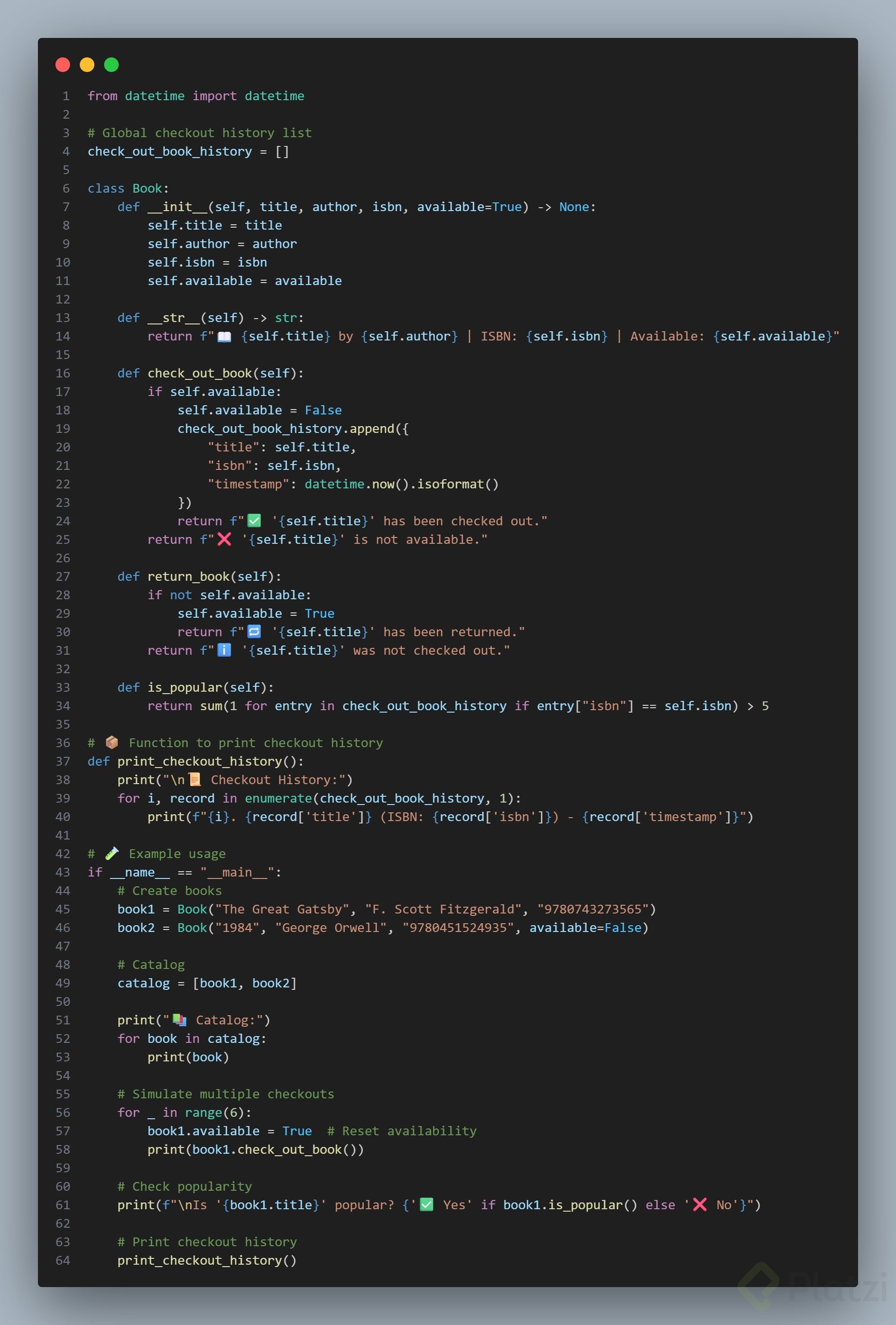The image size is (896, 1325).
Task: Click 'self.title = title' assignment
Action: pos(215,225)
